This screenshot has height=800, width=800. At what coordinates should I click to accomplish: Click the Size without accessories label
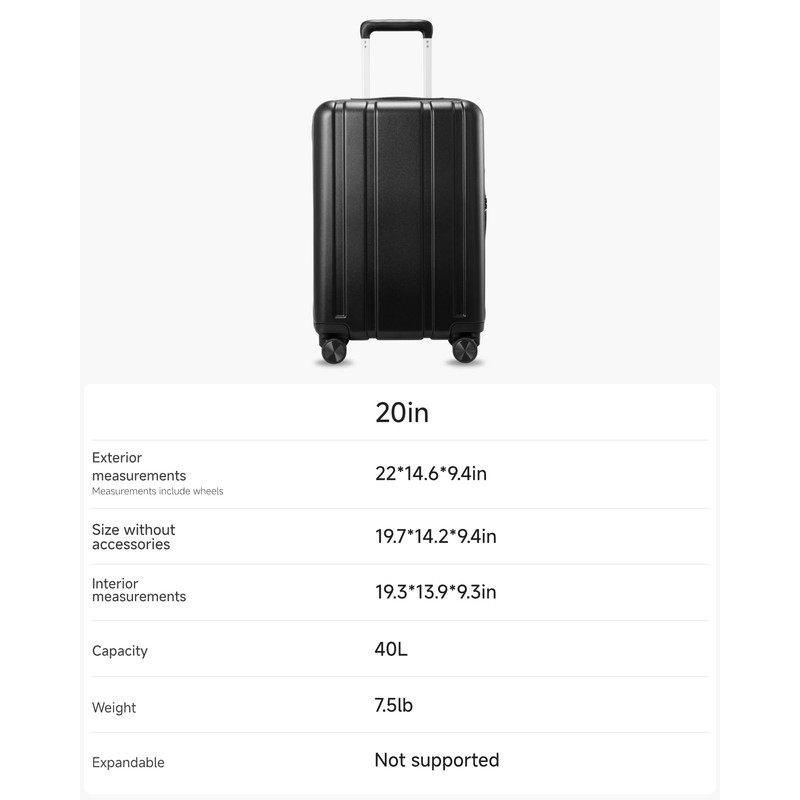click(x=133, y=537)
